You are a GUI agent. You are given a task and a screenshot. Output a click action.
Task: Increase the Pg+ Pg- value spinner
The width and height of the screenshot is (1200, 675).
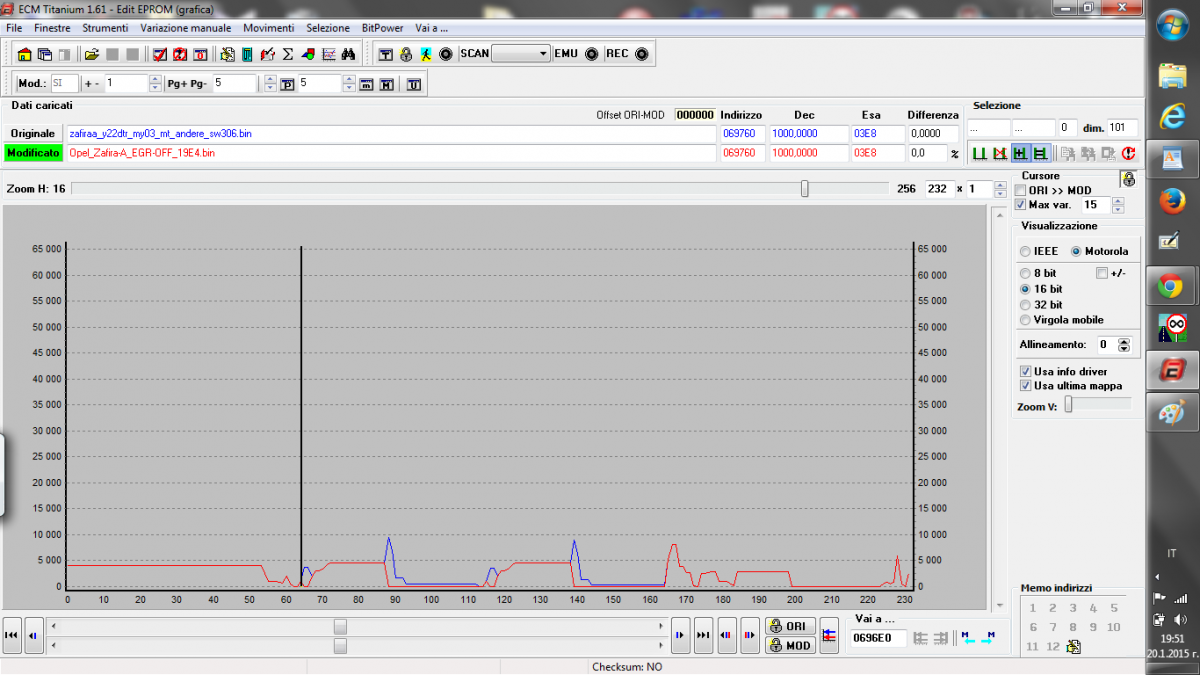click(269, 80)
